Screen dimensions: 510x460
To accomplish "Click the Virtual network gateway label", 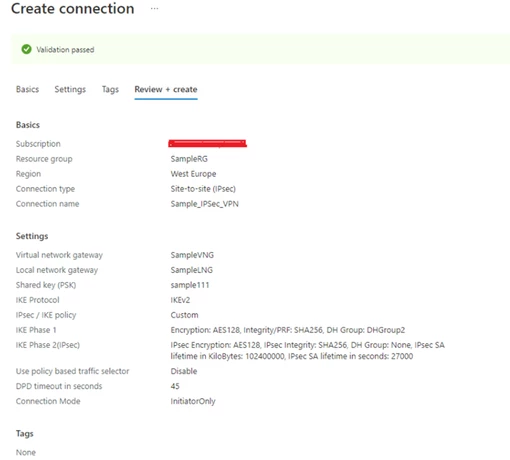I will coord(59,255).
